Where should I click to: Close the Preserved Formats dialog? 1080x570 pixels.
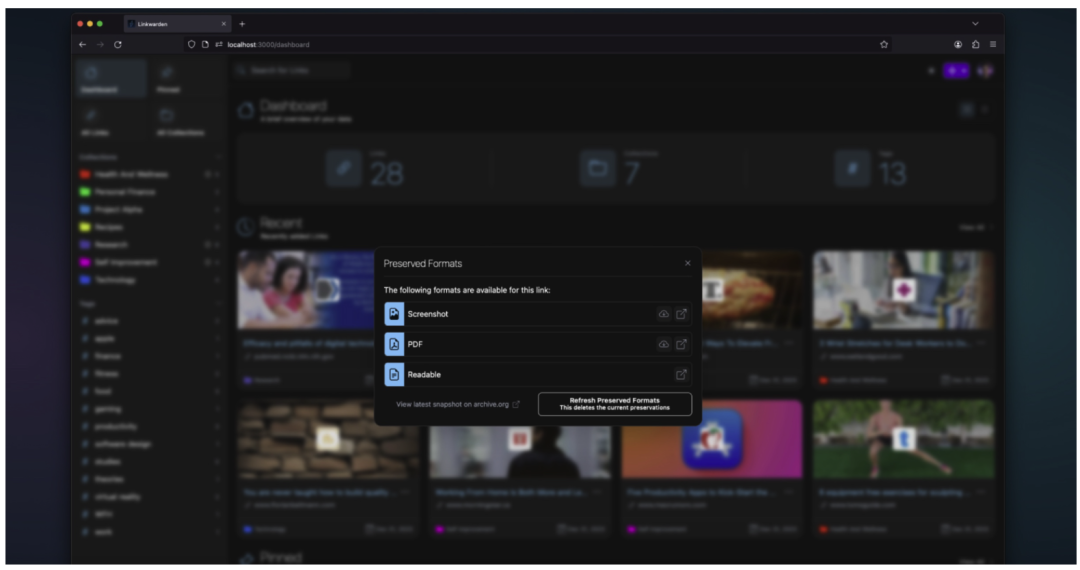pos(687,263)
